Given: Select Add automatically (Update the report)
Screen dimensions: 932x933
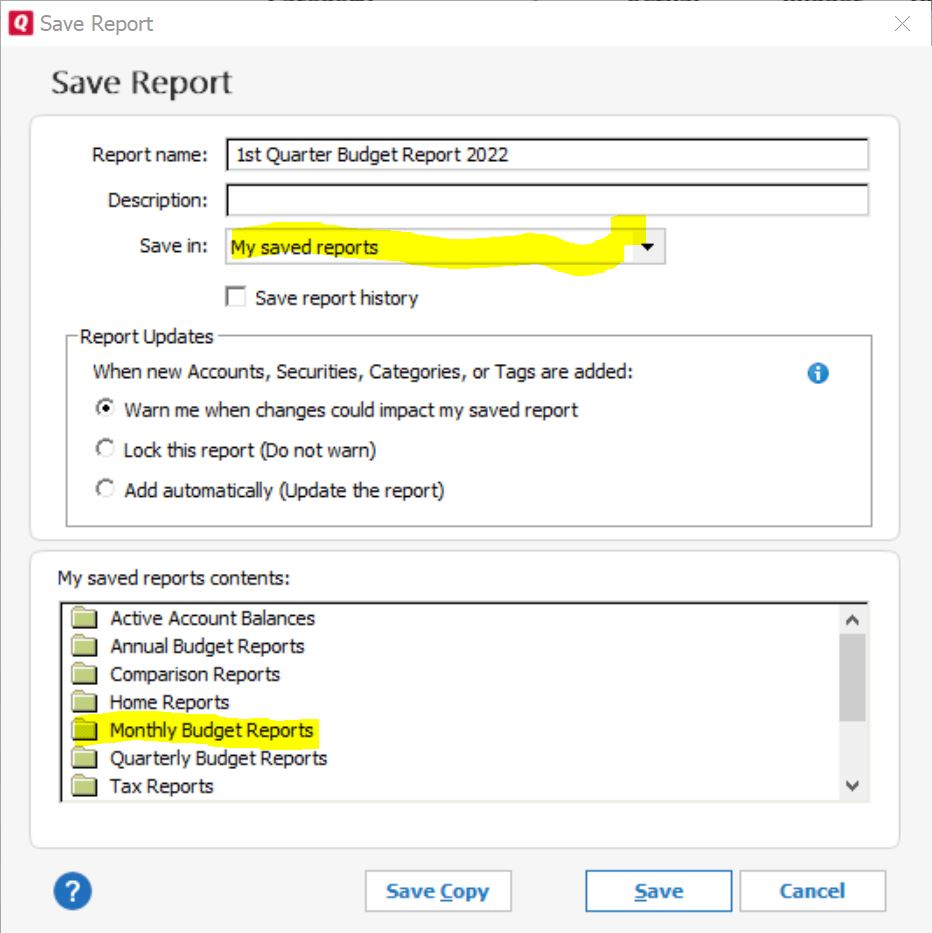Looking at the screenshot, I should [105, 489].
